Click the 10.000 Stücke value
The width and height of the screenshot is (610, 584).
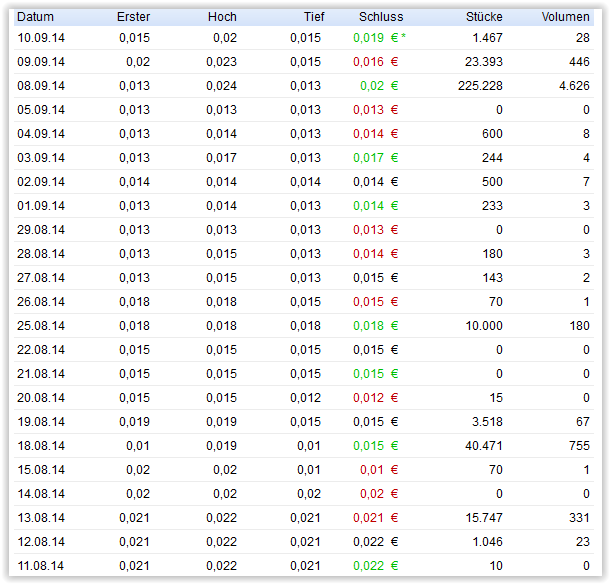(484, 326)
